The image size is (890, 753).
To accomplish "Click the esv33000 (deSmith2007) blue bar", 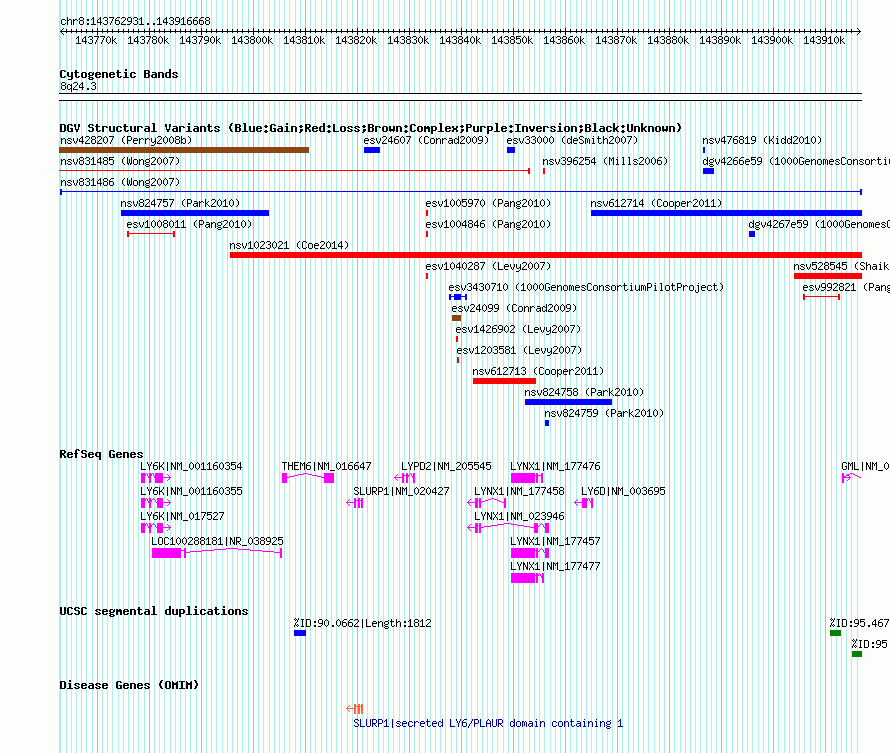I will click(x=511, y=150).
